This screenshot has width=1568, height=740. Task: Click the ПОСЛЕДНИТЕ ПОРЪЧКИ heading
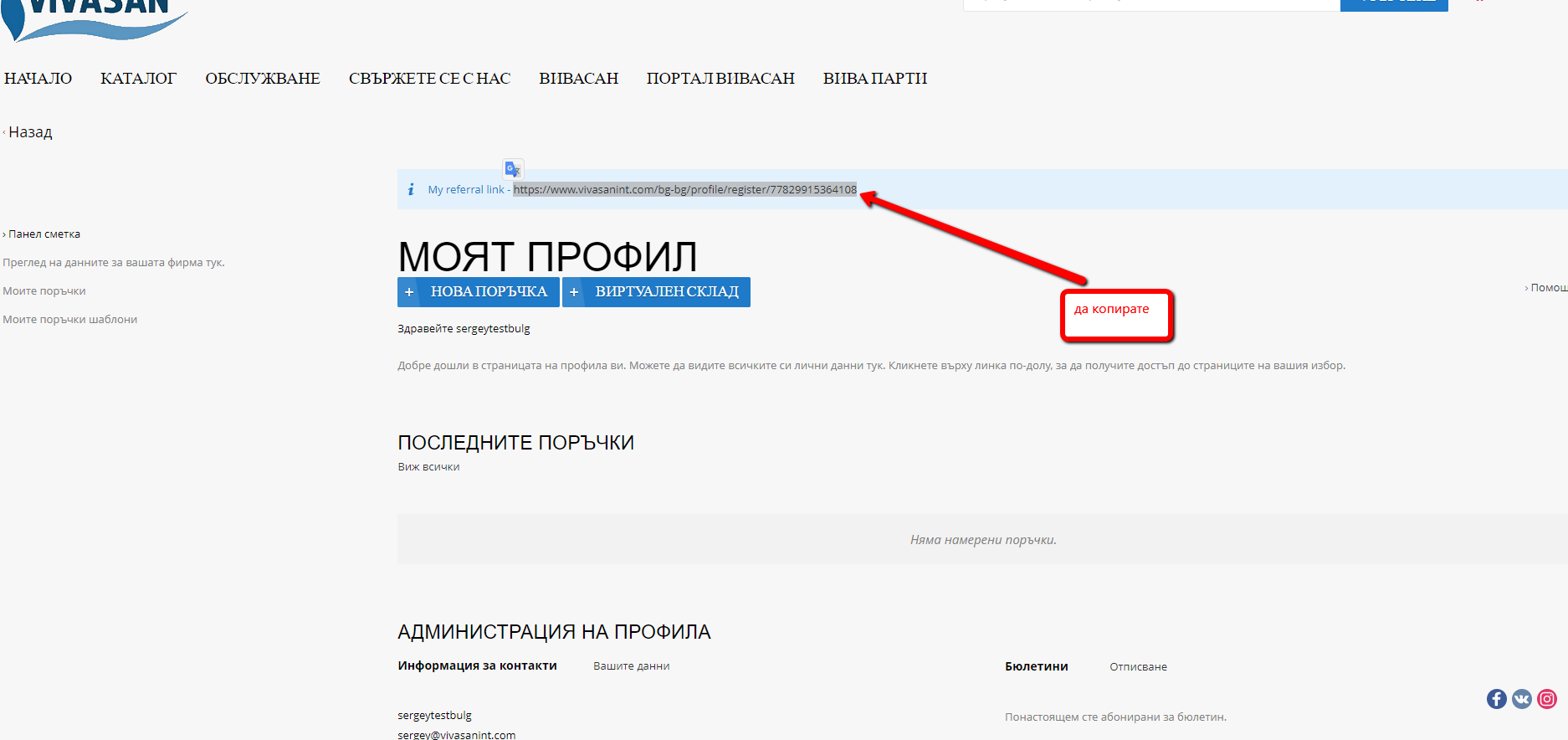coord(516,443)
